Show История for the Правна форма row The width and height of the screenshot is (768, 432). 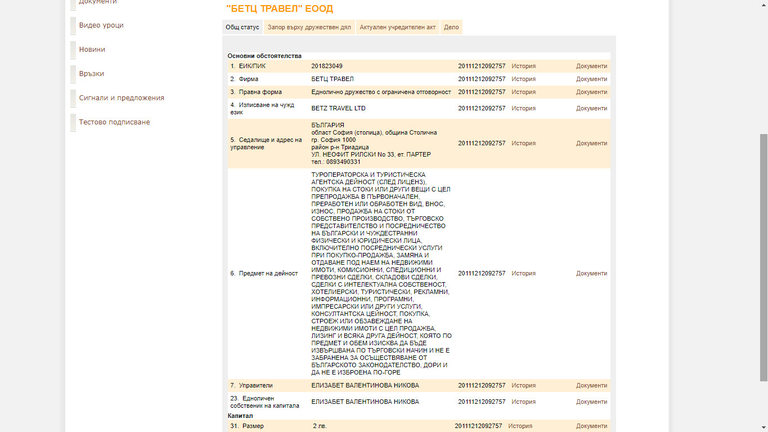(523, 91)
